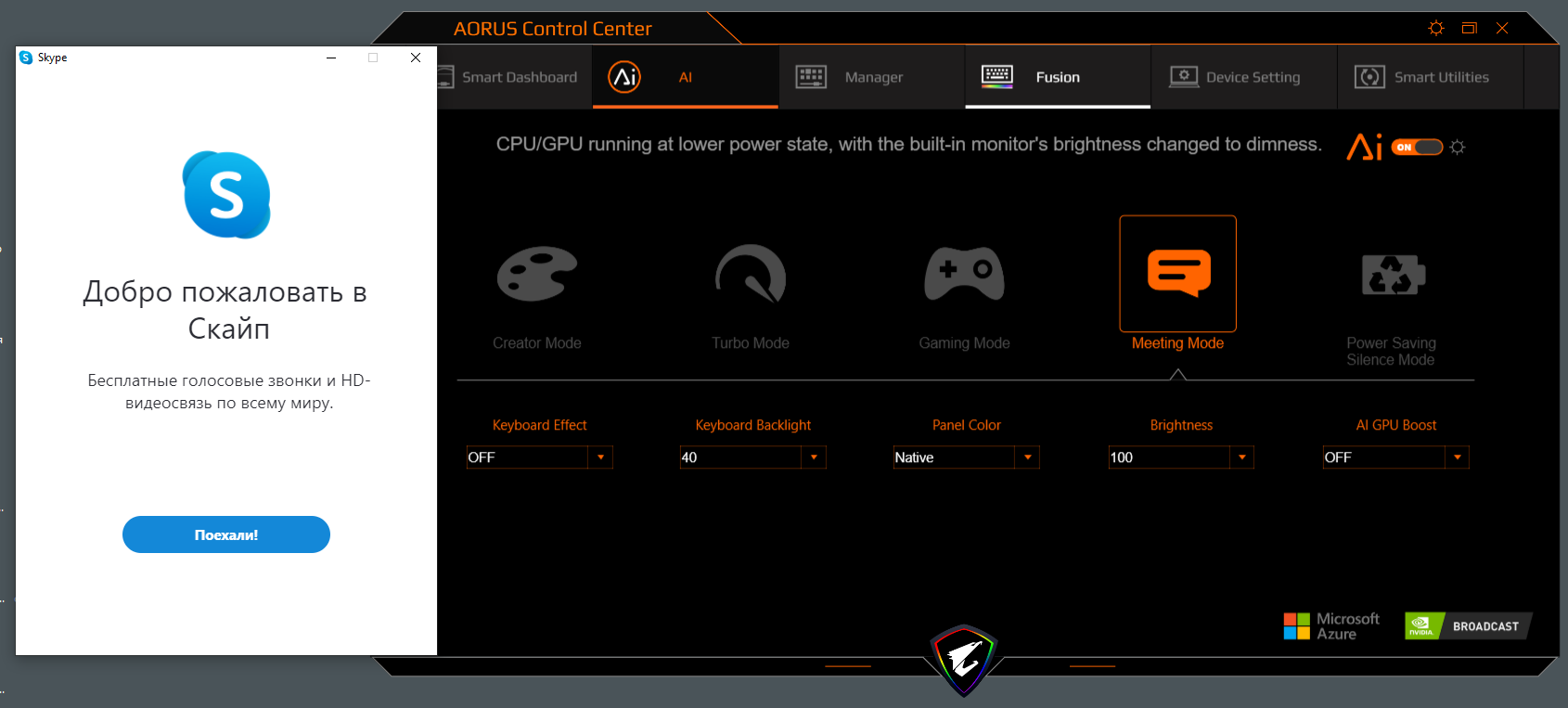Click the Keyboard Backlight heading text
The height and width of the screenshot is (708, 1568).
pos(753,425)
